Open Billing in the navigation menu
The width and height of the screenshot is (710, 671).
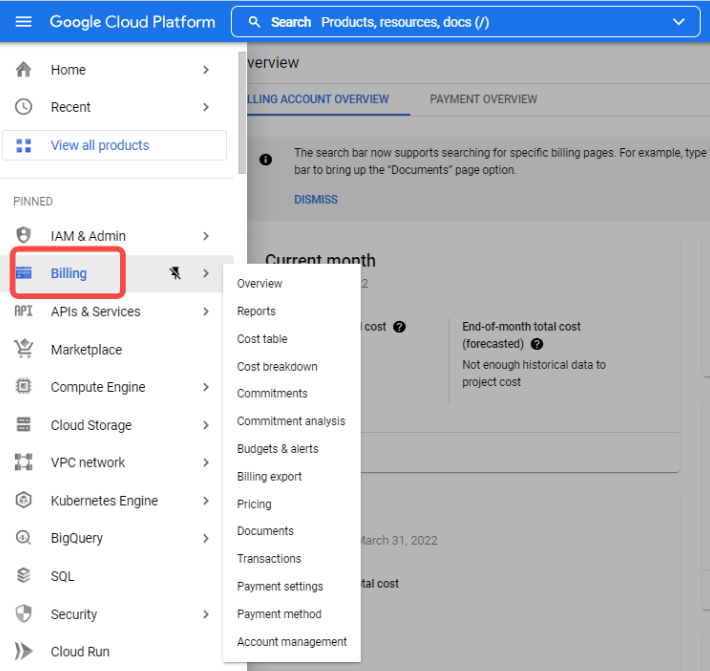point(68,273)
